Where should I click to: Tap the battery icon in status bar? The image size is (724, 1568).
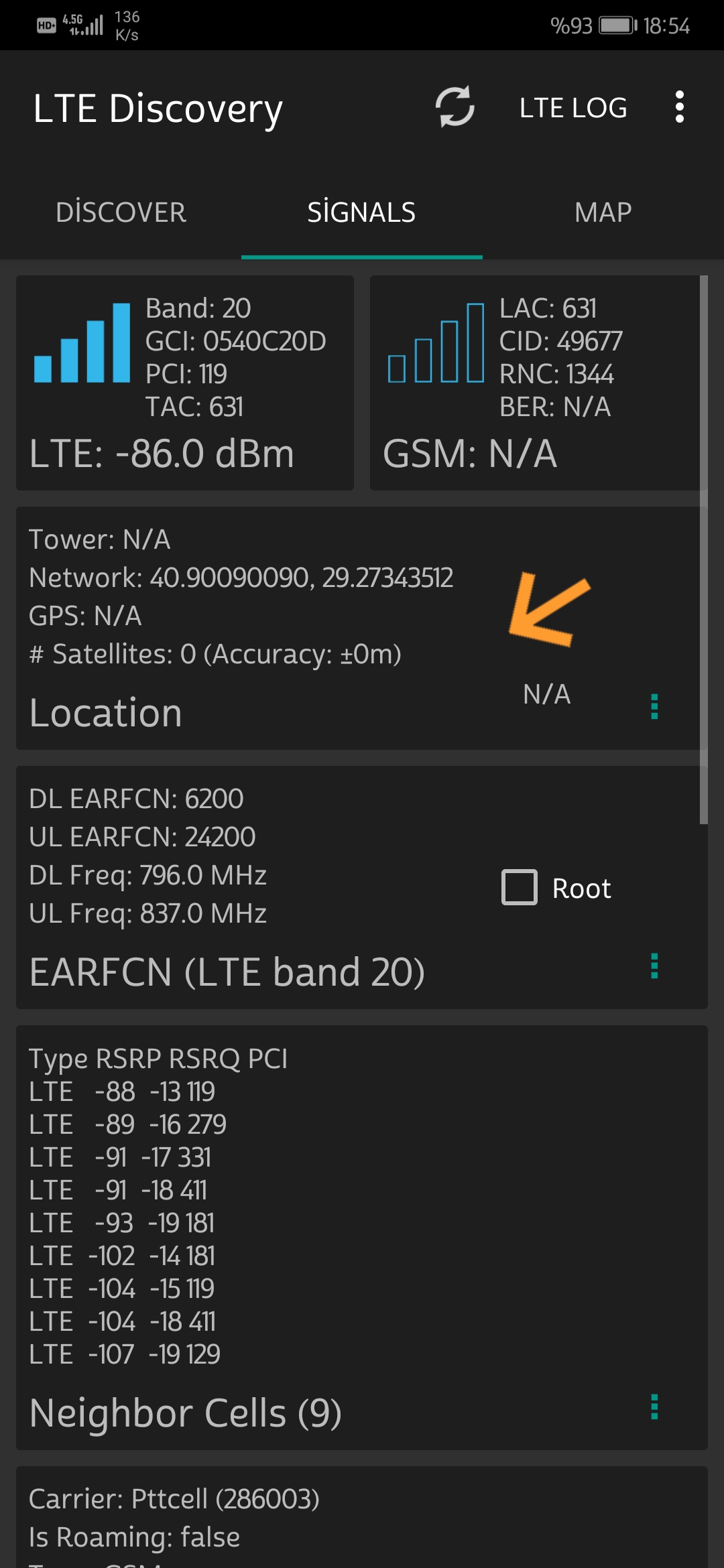[x=618, y=25]
